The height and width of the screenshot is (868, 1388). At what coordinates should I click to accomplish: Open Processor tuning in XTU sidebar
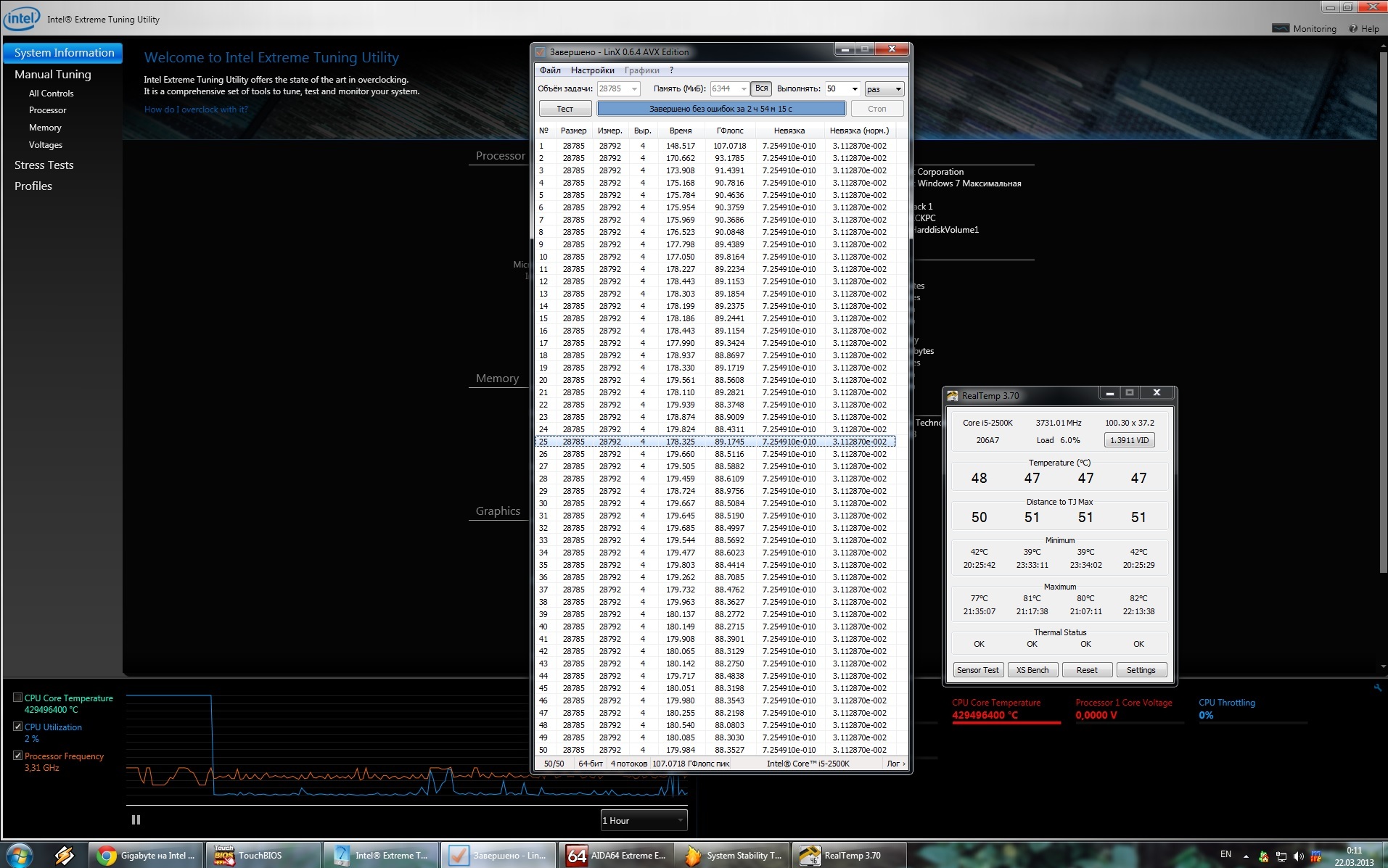click(x=47, y=110)
